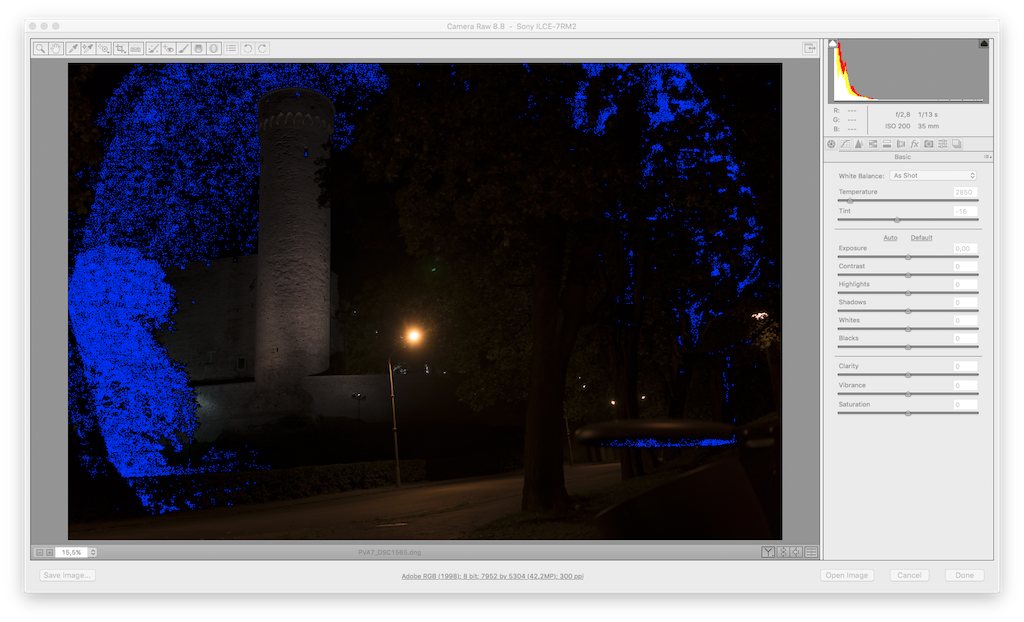Switch to the Tone Curve tab

845,144
